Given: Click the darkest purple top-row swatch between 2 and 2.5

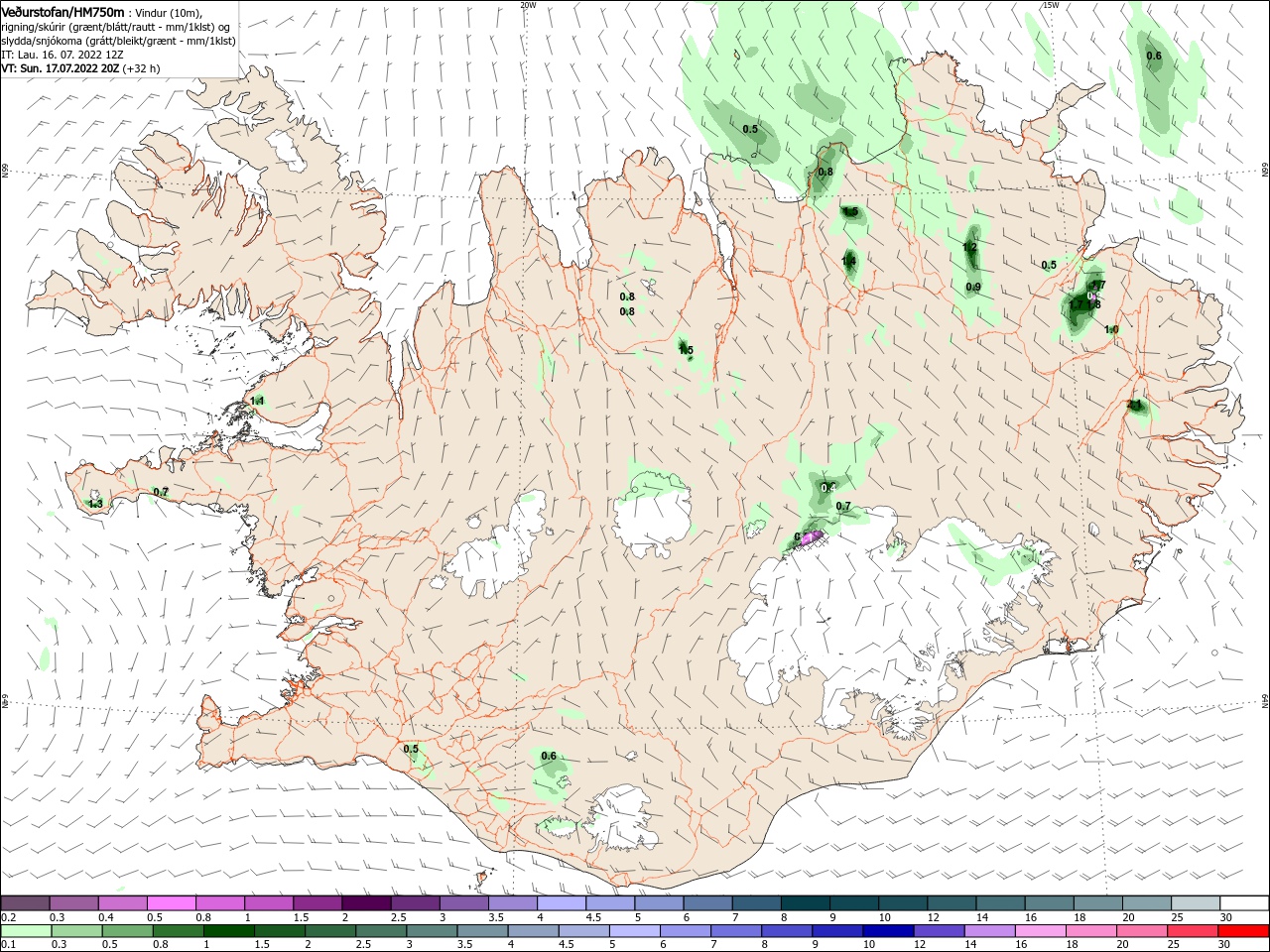Looking at the screenshot, I should tap(366, 903).
